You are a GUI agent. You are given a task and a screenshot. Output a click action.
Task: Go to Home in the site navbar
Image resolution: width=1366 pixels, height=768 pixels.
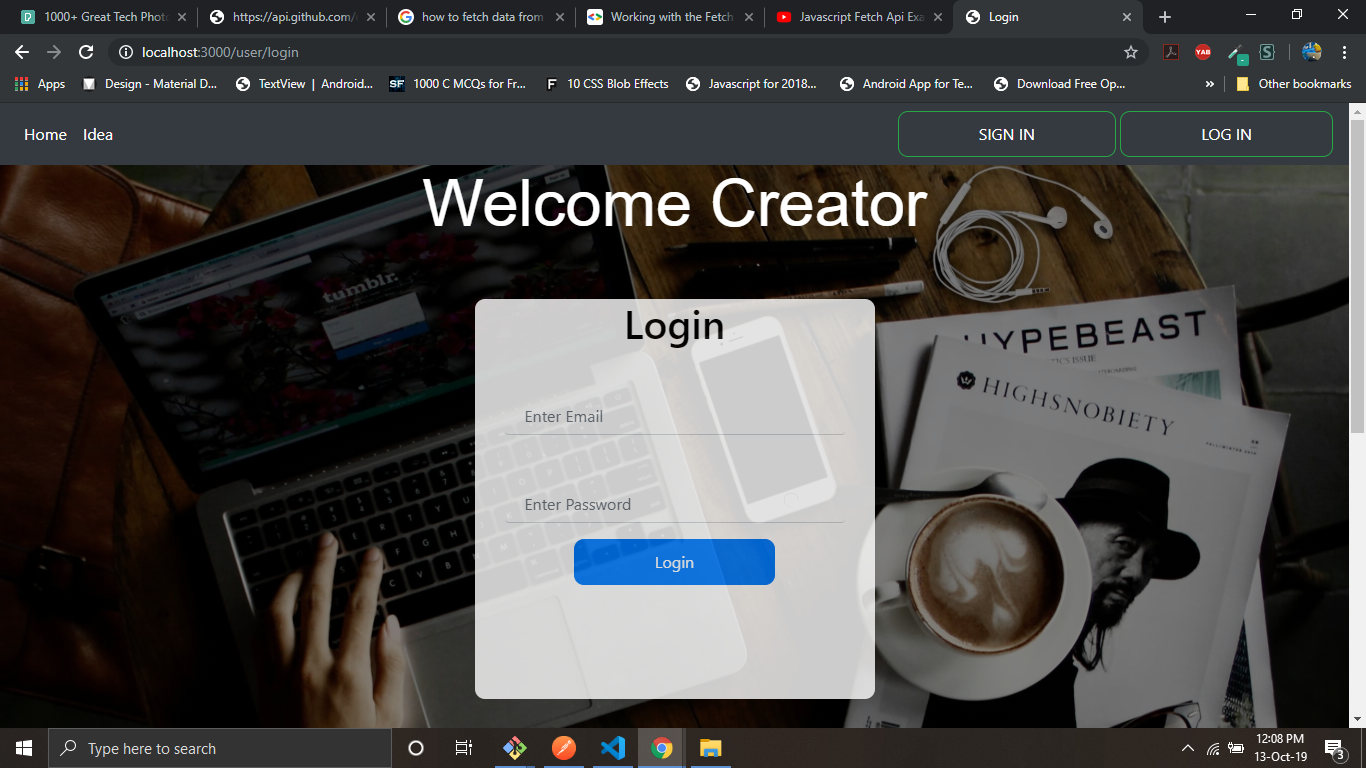(45, 135)
